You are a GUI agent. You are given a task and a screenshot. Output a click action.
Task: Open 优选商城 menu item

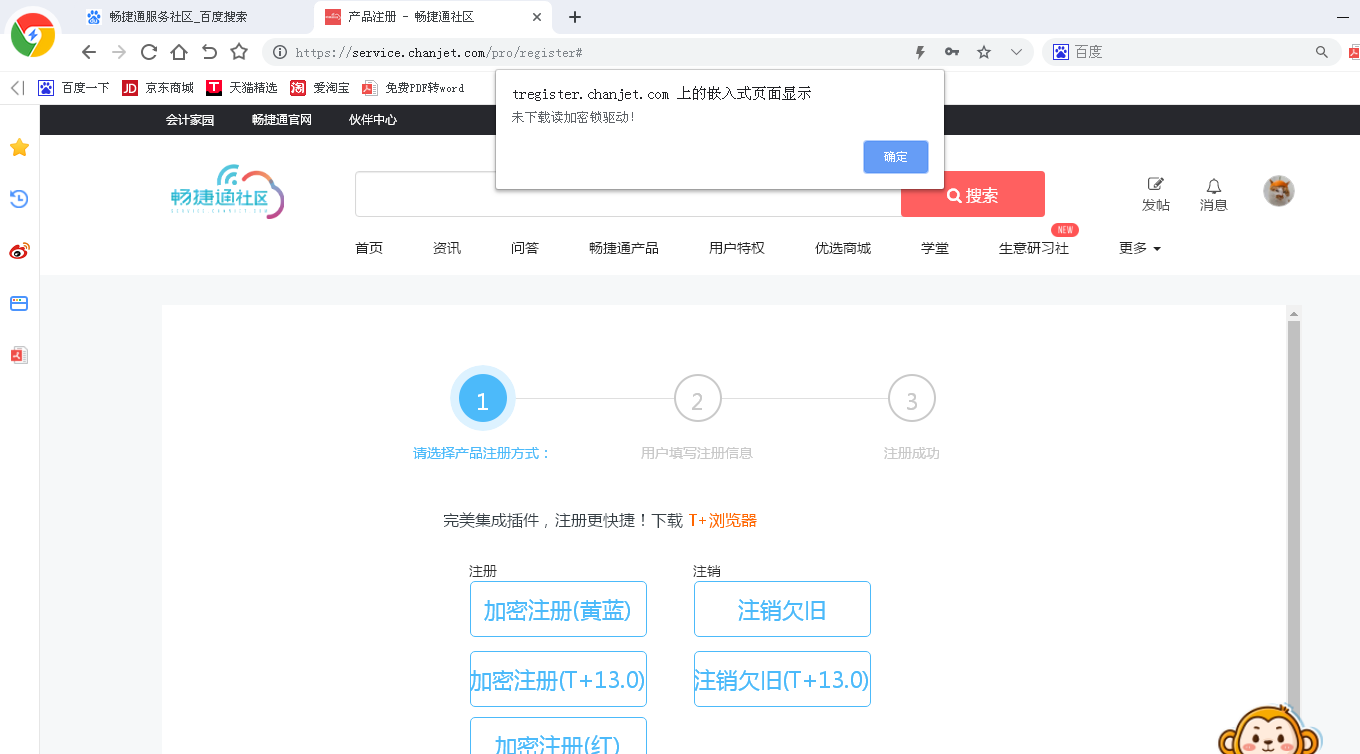(843, 248)
